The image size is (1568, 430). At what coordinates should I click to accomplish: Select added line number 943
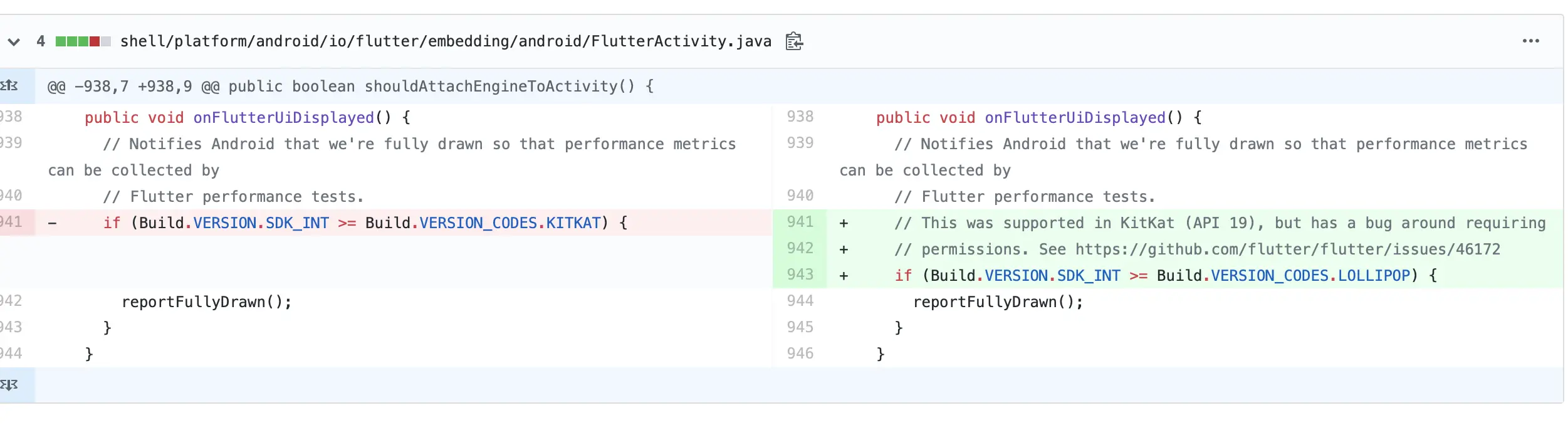pyautogui.click(x=800, y=275)
